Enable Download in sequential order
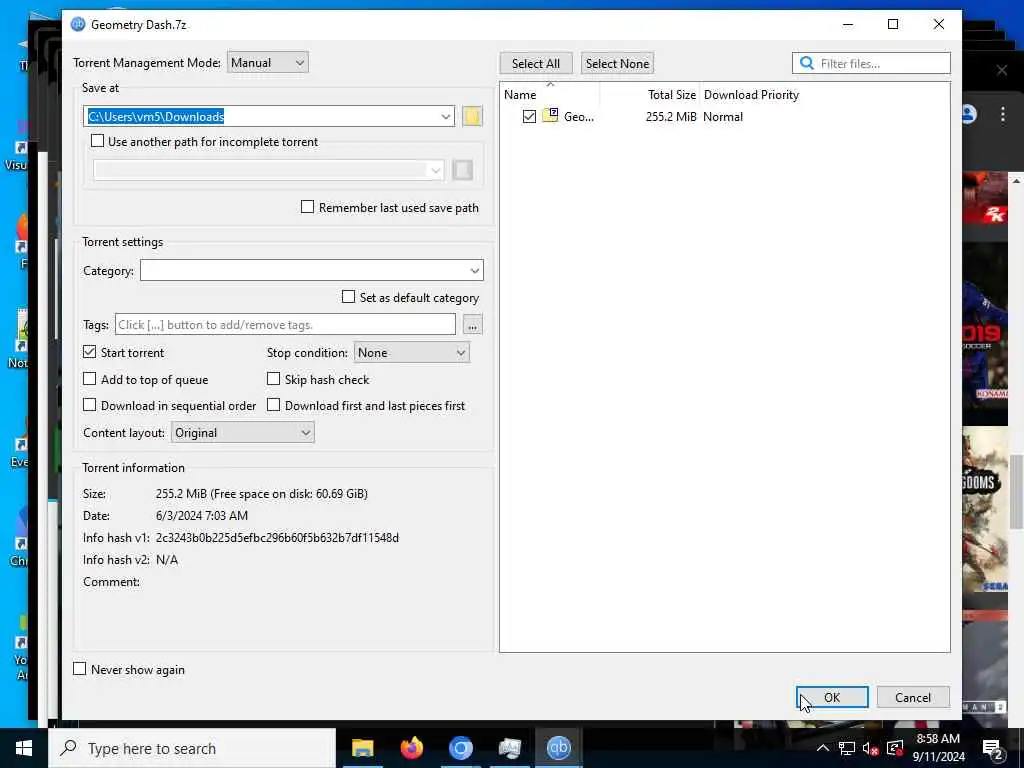Screen dimensions: 1024x768 [89, 405]
